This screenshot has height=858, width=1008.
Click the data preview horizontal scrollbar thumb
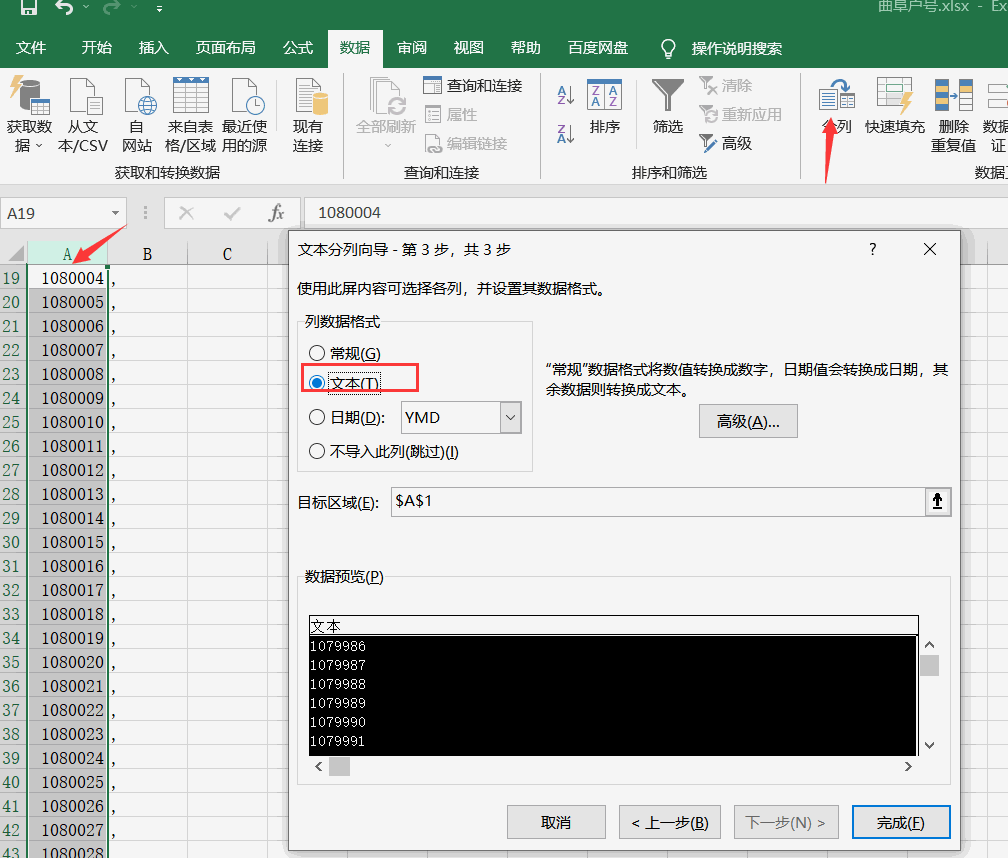tap(339, 767)
